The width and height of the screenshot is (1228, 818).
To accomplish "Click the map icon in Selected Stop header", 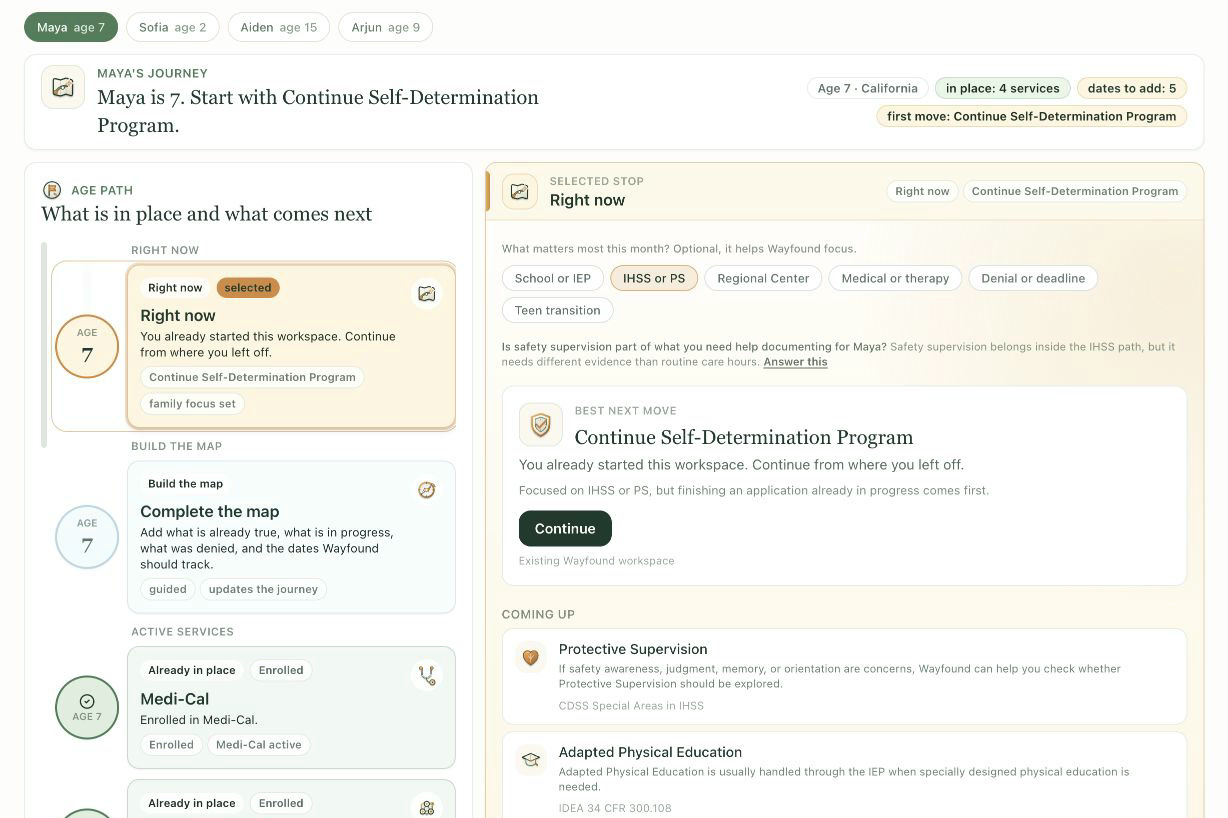I will pos(519,191).
